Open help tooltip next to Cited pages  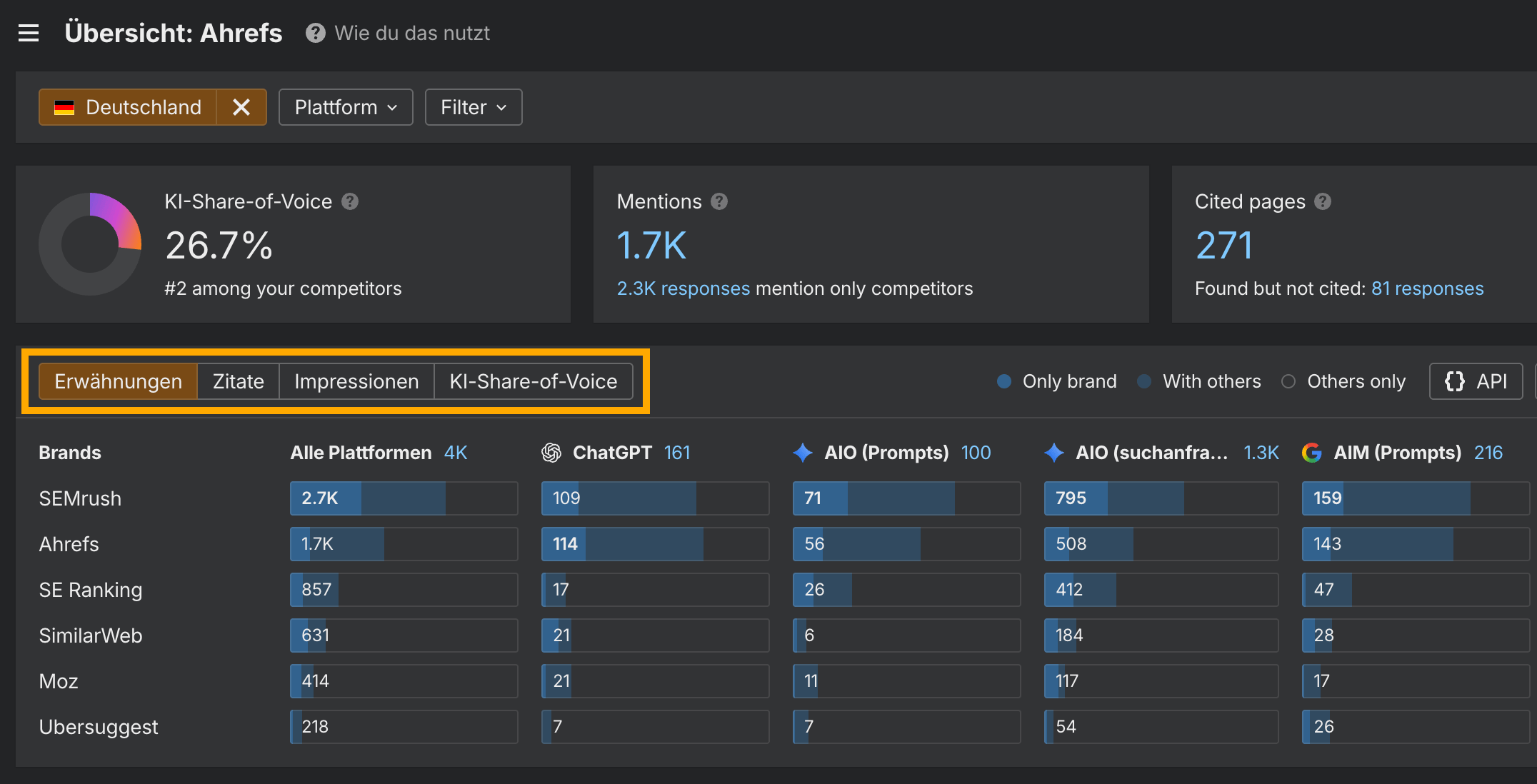[1323, 201]
